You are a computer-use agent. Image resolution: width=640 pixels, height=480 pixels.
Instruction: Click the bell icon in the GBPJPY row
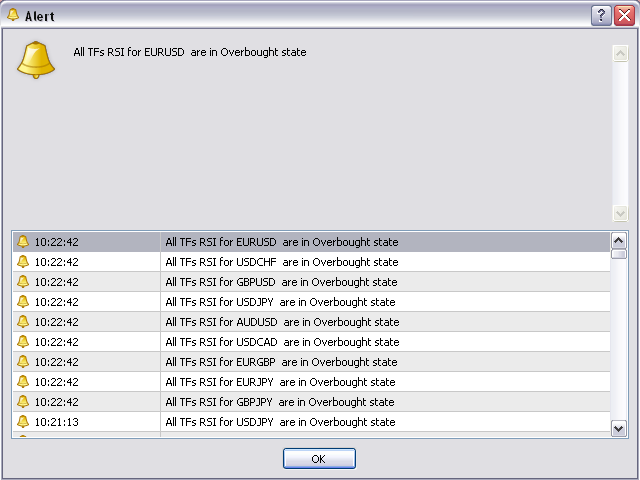tap(23, 402)
